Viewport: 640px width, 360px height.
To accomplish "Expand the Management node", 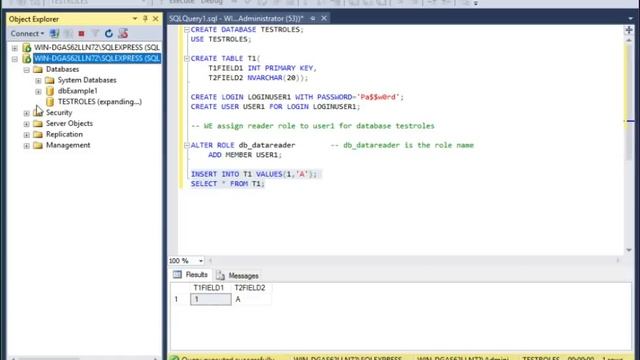I will pos(27,146).
